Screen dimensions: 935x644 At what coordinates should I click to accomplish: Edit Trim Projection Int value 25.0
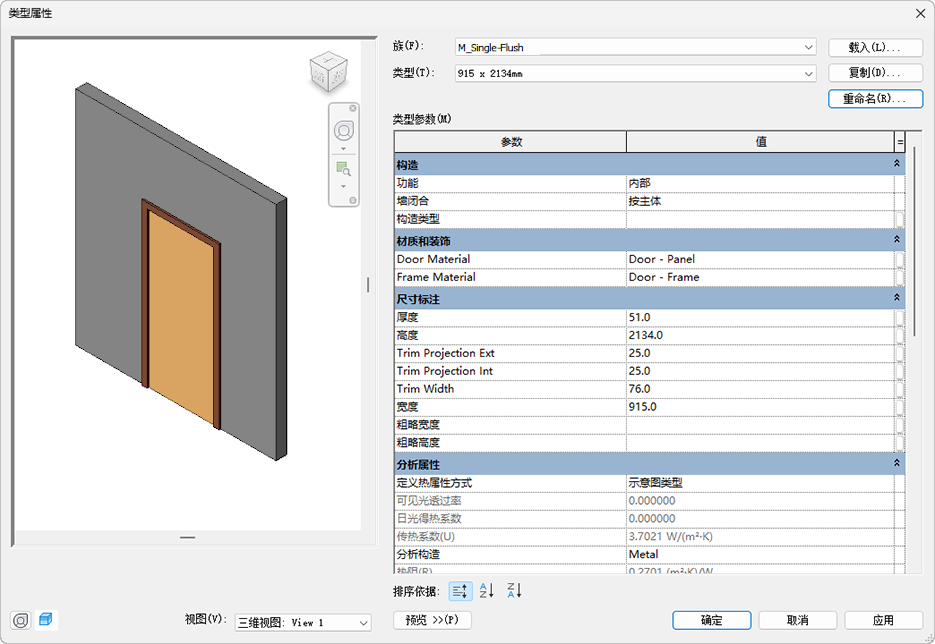760,371
